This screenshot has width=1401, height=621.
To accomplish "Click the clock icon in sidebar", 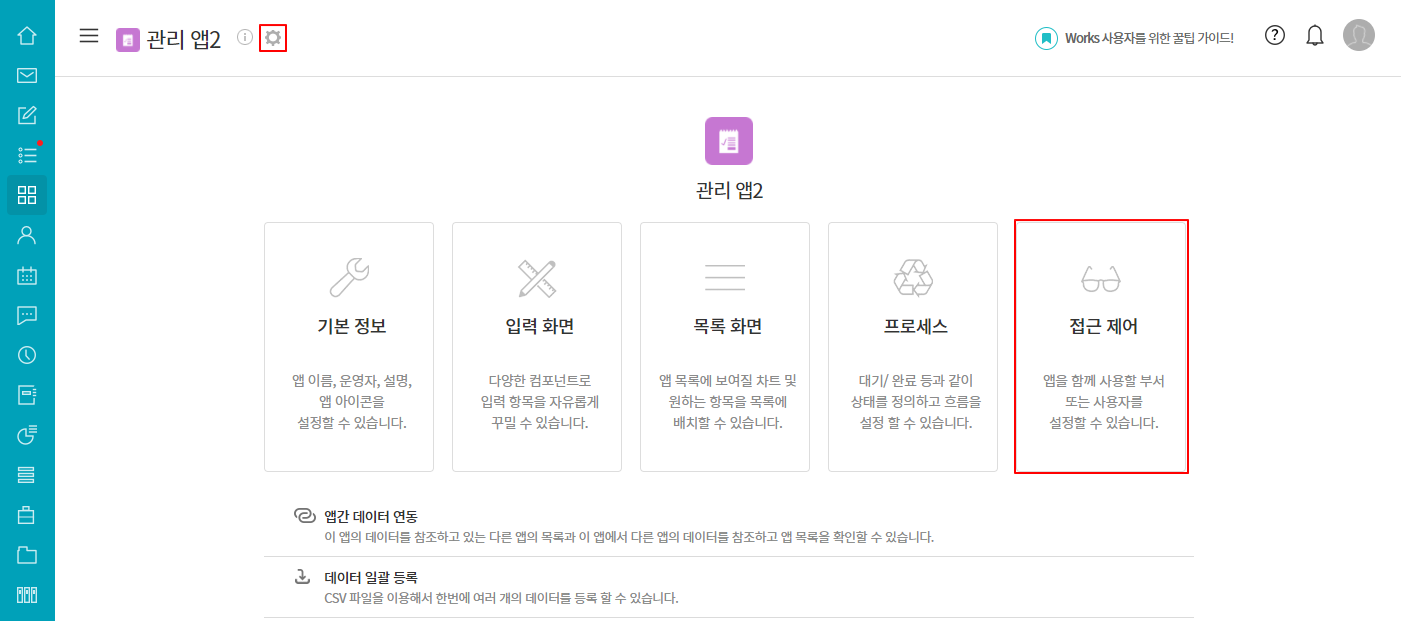I will (27, 355).
